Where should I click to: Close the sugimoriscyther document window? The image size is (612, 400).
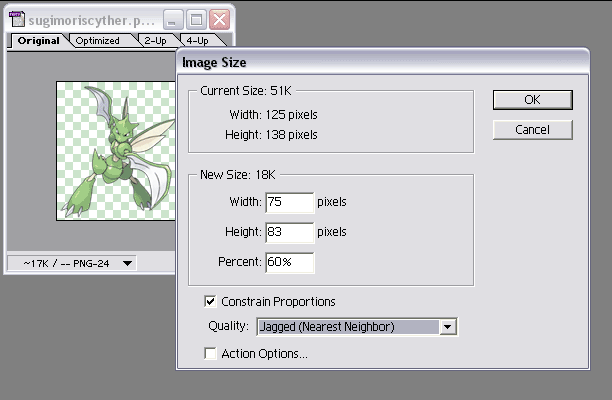coord(219,20)
